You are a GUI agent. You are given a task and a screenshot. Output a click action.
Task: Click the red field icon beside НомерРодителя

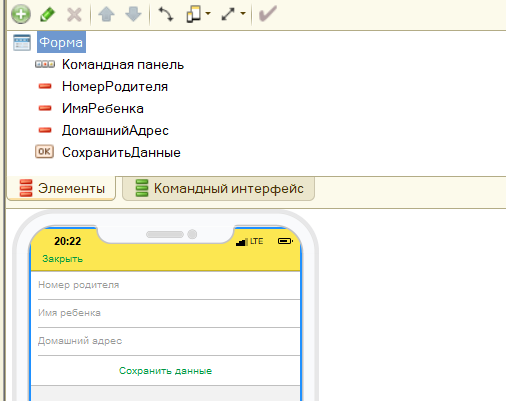pos(45,86)
